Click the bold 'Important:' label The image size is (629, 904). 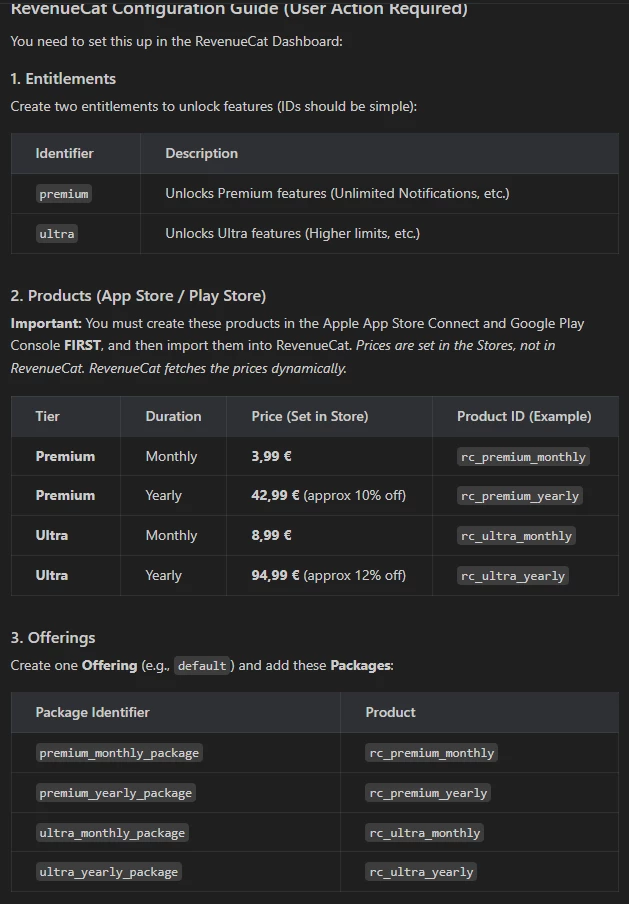46,323
